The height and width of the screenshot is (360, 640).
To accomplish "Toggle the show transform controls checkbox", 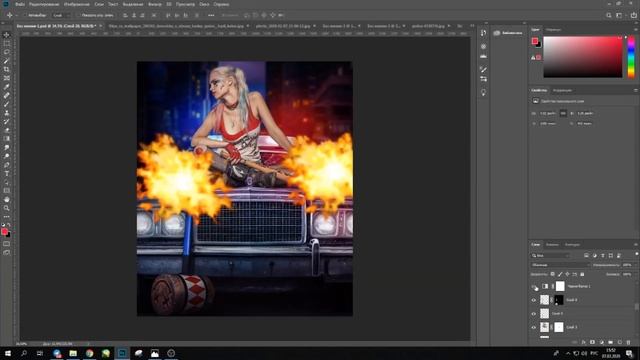I will pos(79,15).
